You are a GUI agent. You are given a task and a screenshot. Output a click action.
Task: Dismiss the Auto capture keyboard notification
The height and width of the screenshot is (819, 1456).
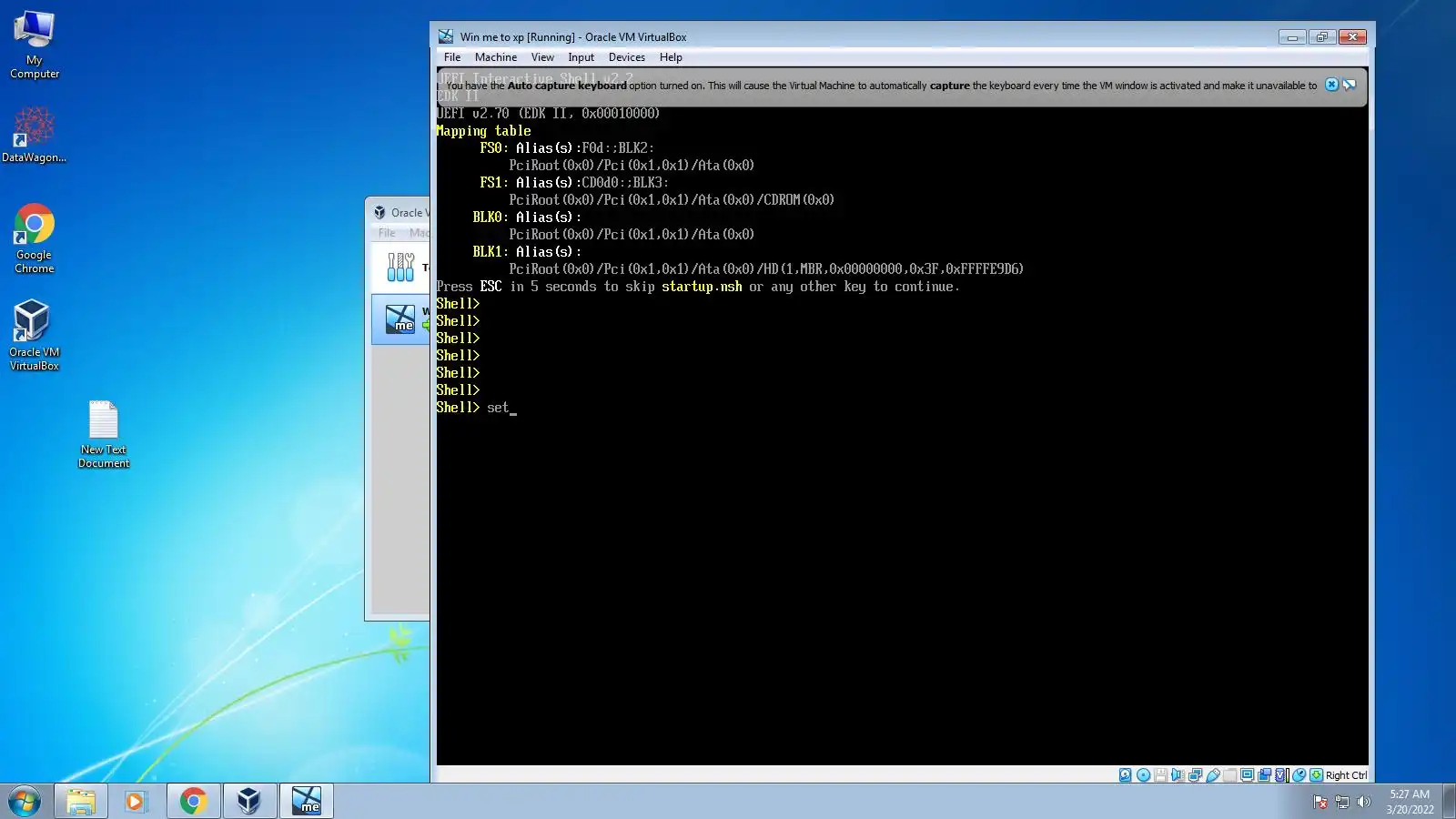(1331, 85)
